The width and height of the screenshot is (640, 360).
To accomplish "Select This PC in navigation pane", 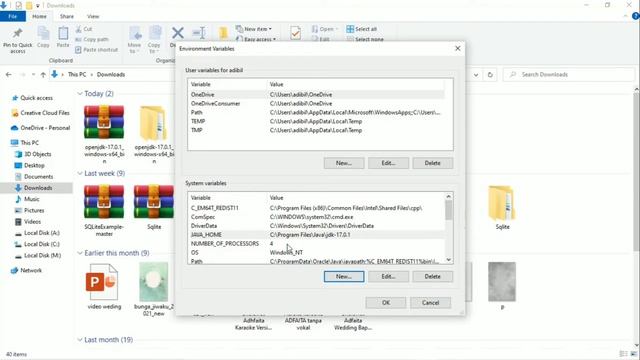I will [29, 143].
